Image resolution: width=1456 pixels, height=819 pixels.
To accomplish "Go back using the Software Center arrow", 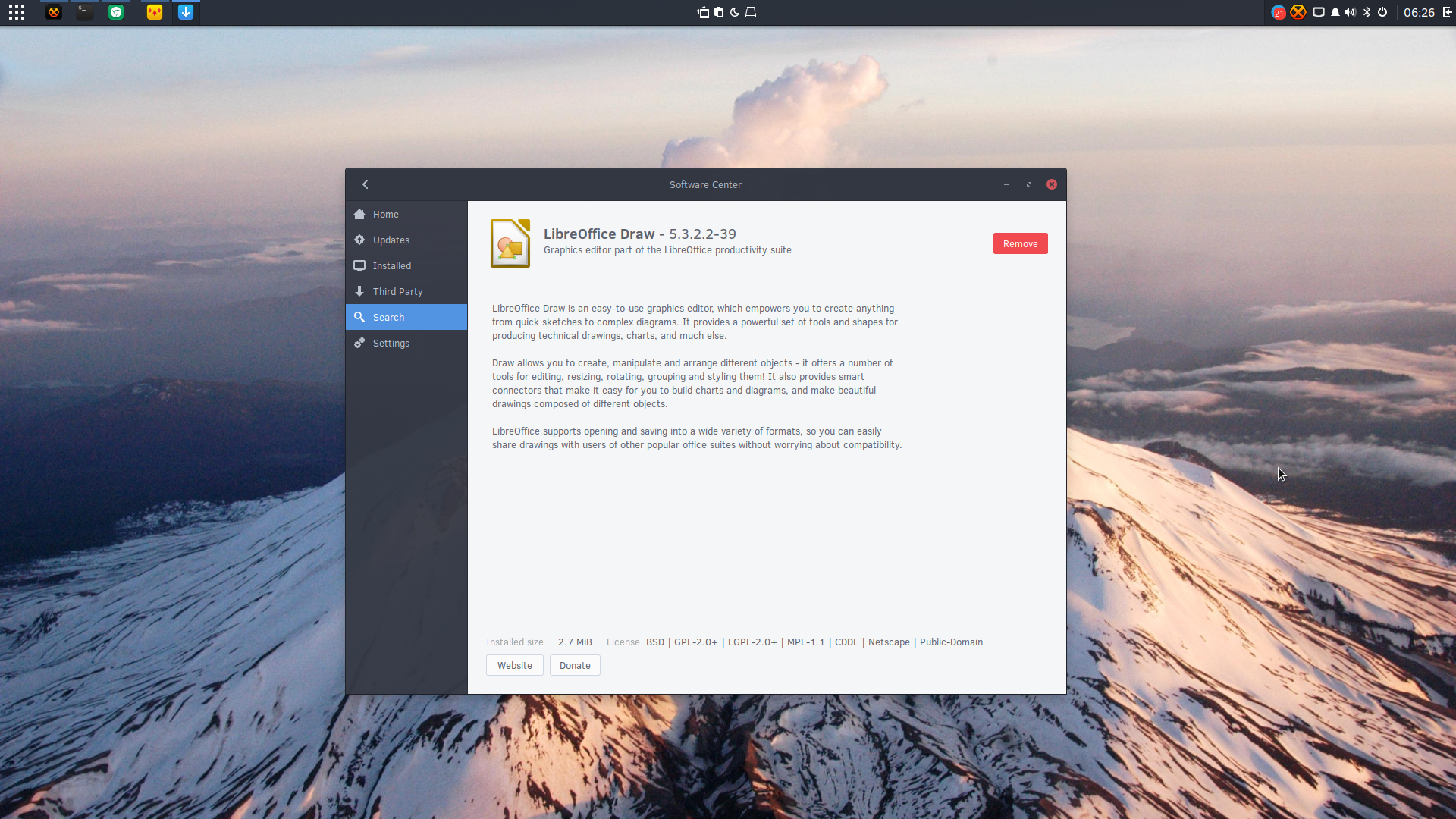I will tap(366, 184).
